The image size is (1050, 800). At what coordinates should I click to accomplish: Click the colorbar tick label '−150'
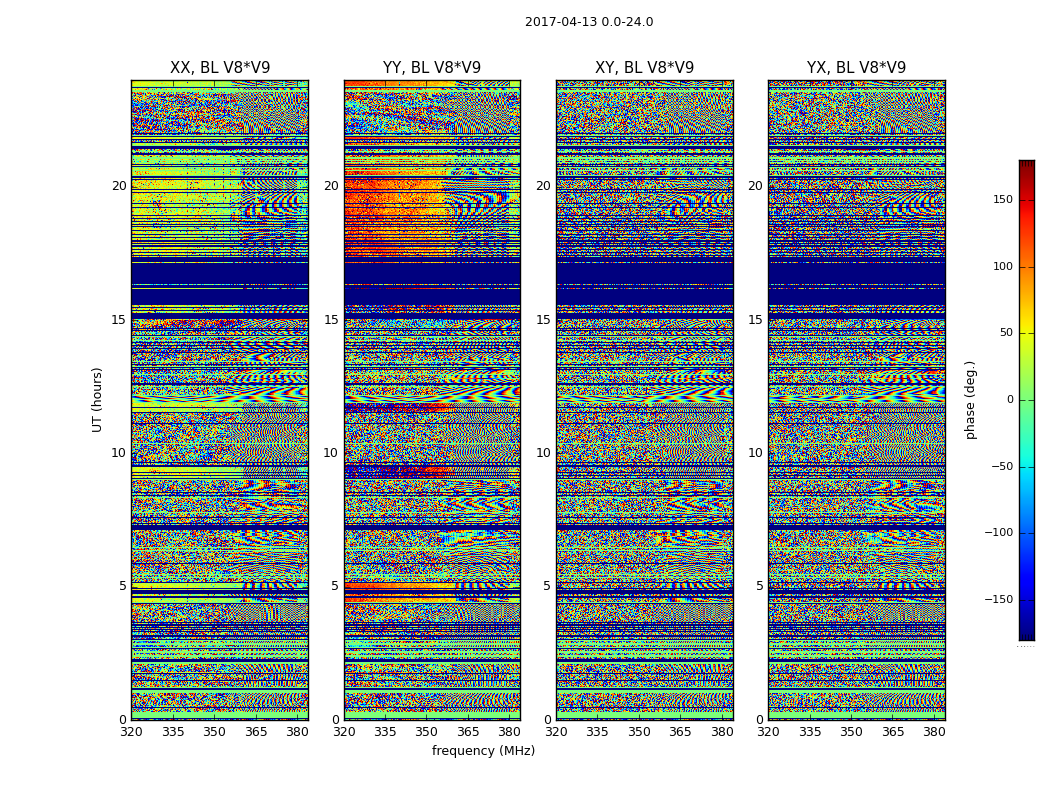998,599
